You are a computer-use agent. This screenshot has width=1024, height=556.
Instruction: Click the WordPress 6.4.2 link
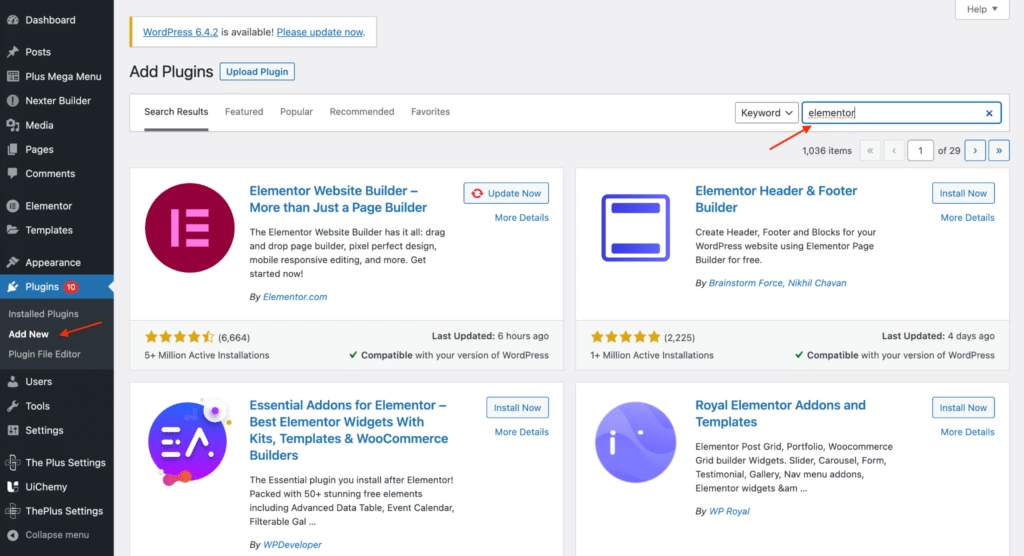click(x=180, y=32)
